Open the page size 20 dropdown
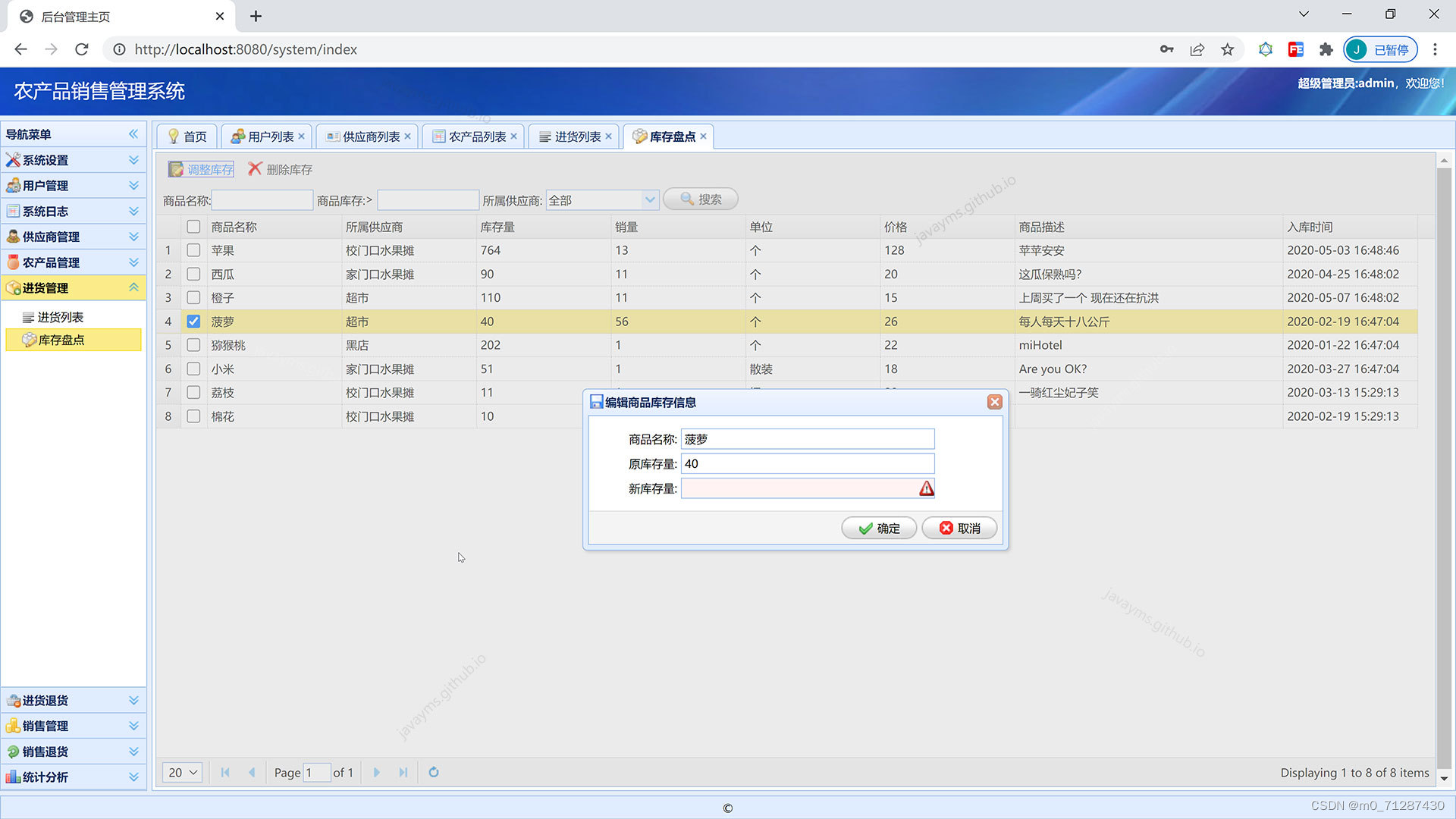 [182, 772]
